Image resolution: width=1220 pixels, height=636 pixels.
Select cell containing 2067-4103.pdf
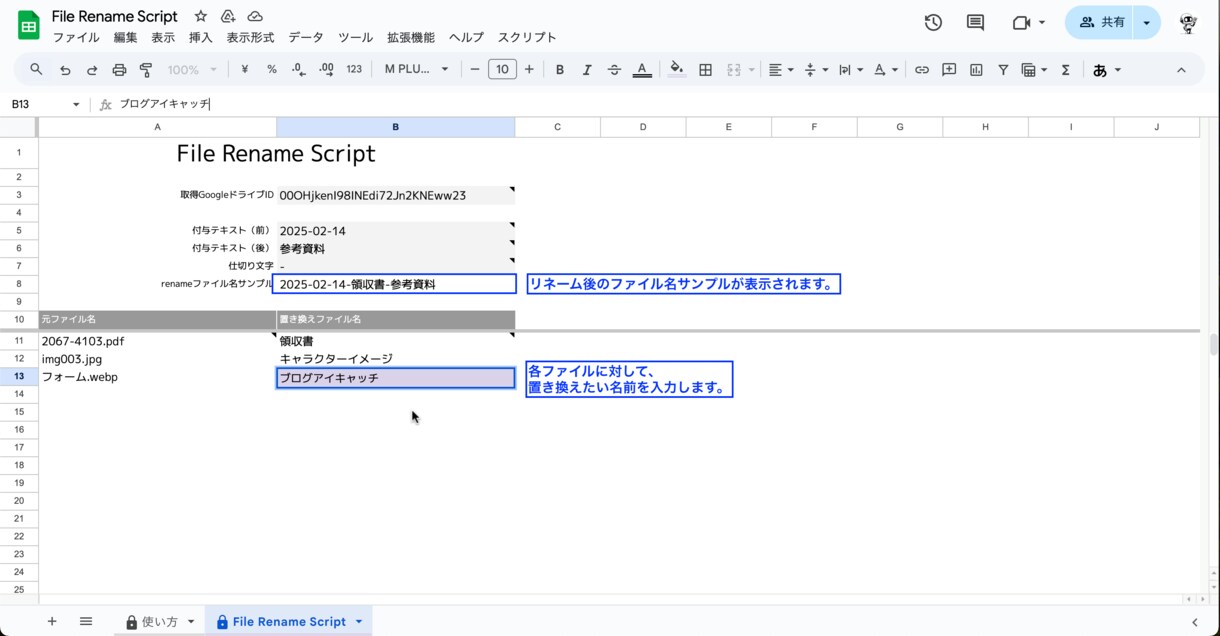(x=157, y=341)
